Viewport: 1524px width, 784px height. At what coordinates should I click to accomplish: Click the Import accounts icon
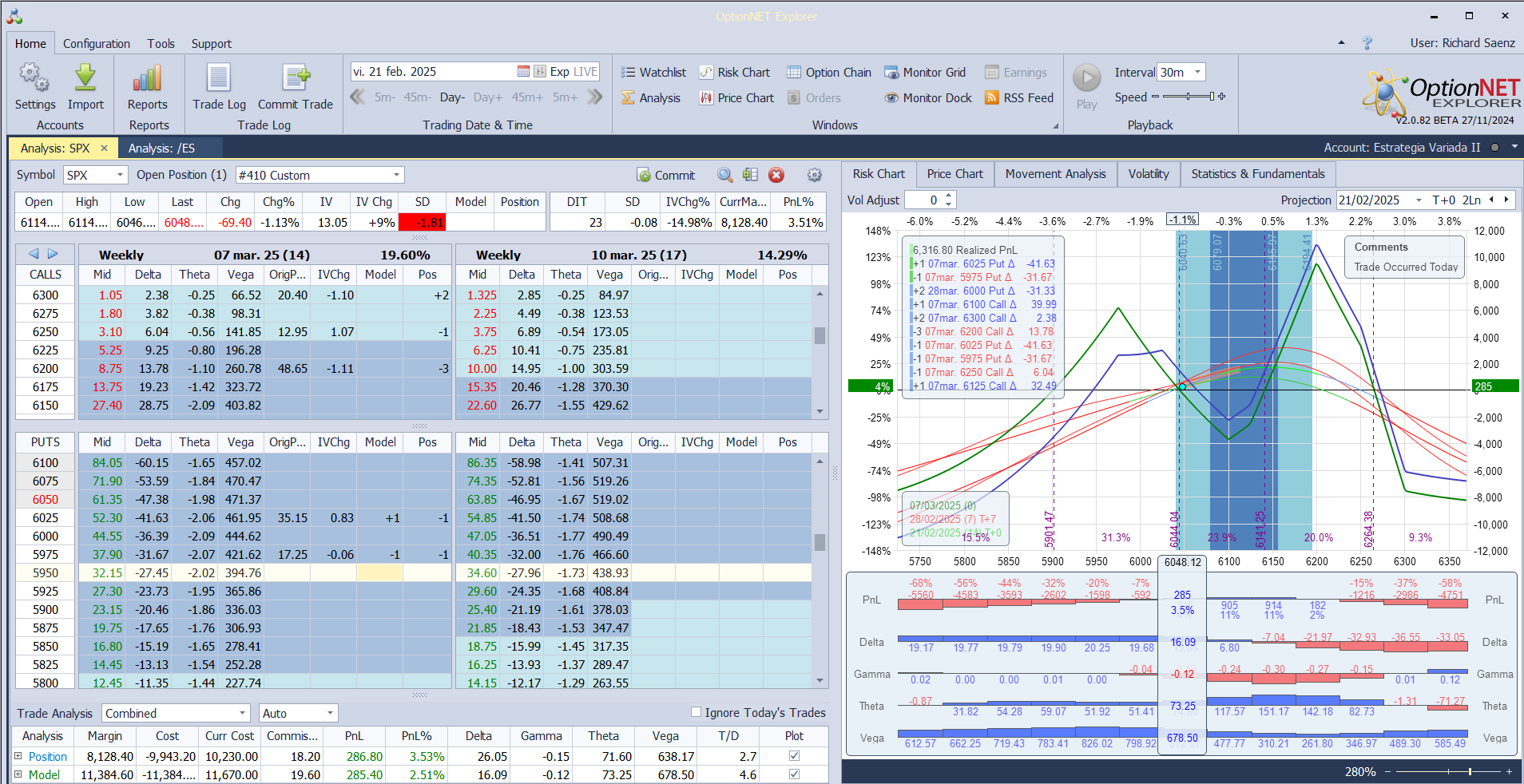click(x=85, y=78)
